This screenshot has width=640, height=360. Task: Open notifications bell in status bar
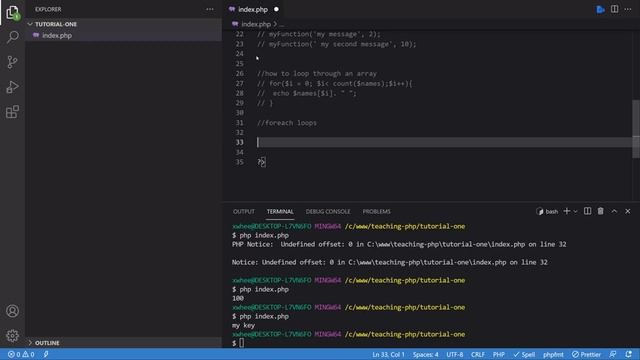click(x=629, y=354)
